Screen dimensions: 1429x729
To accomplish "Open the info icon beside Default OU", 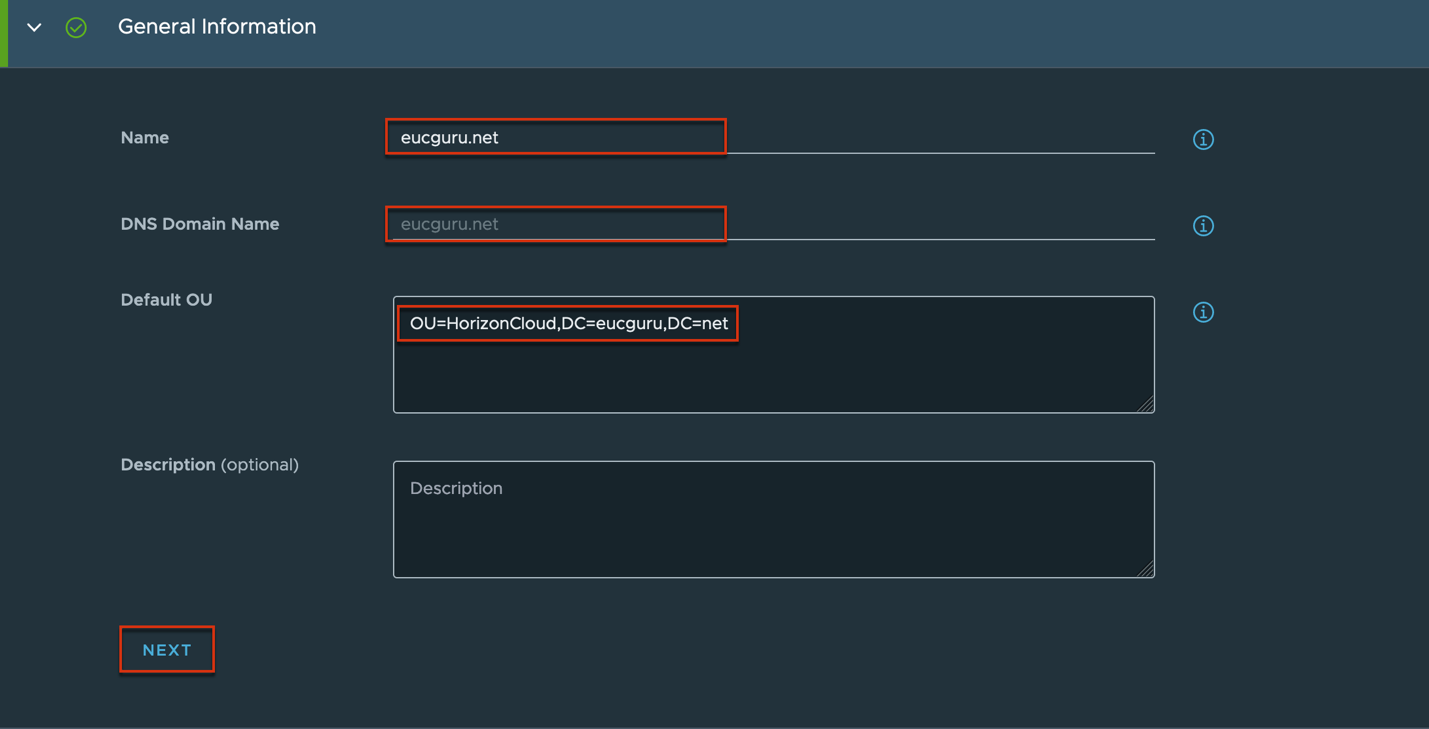I will pos(1203,312).
